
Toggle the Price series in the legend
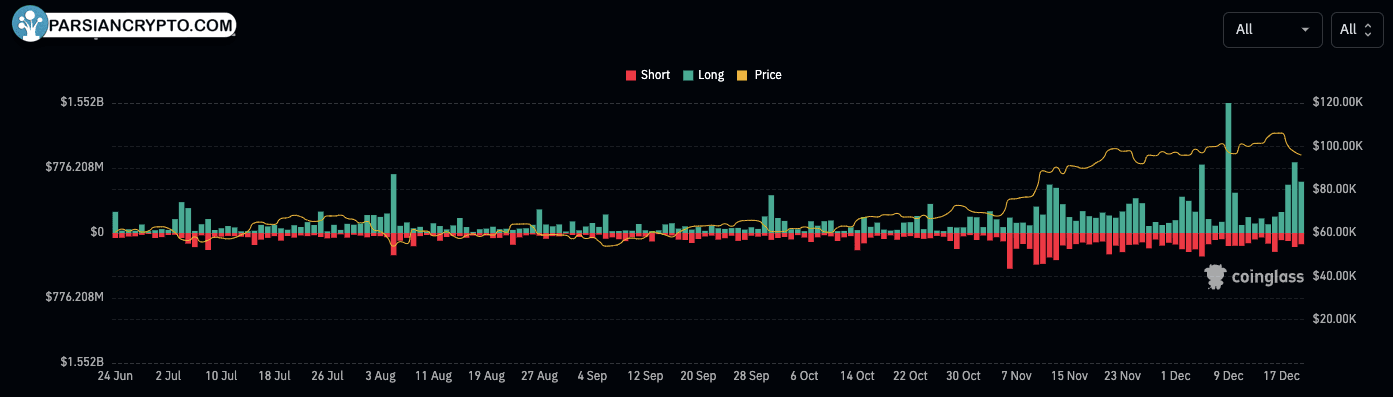pyautogui.click(x=760, y=75)
